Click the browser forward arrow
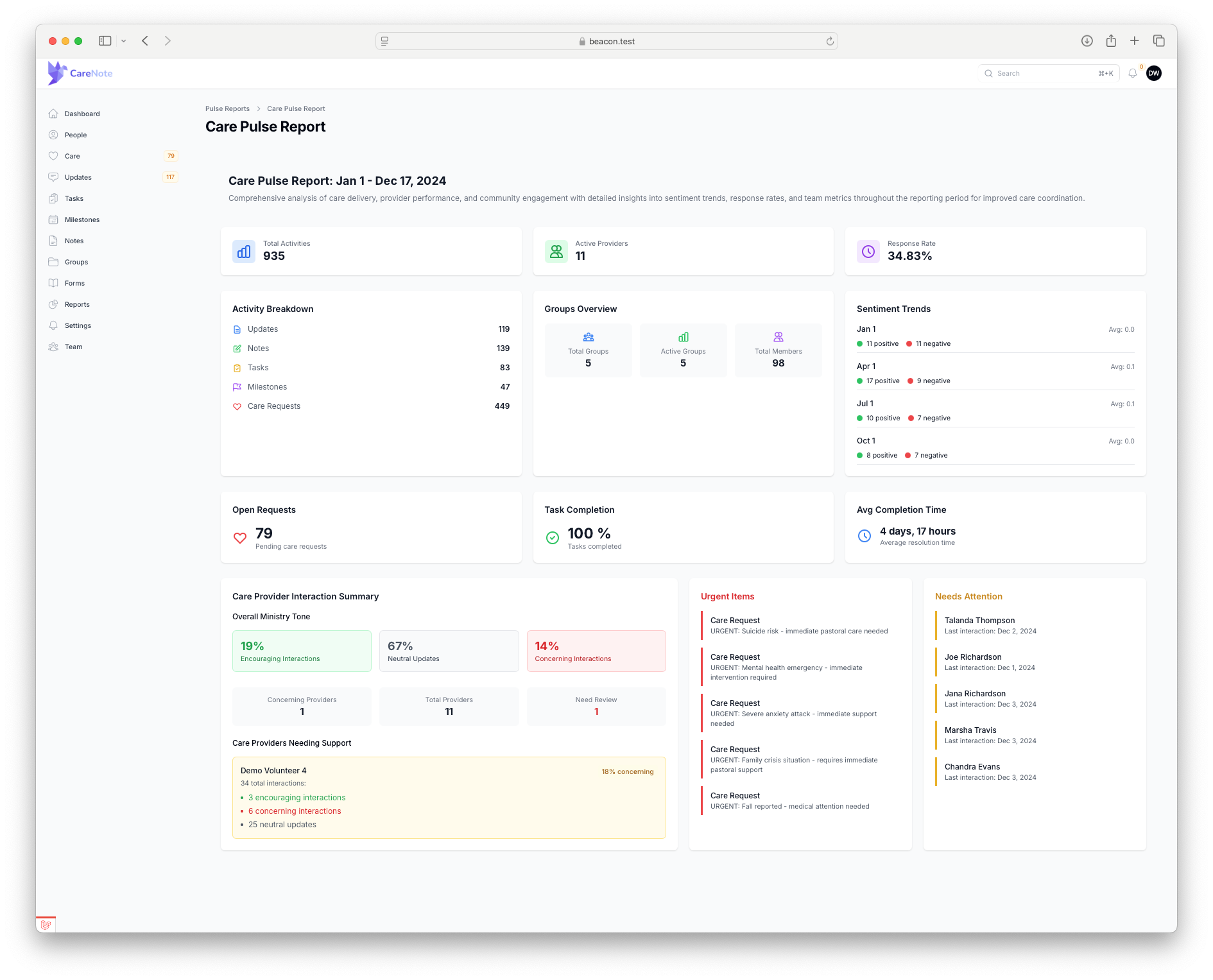 pyautogui.click(x=168, y=40)
